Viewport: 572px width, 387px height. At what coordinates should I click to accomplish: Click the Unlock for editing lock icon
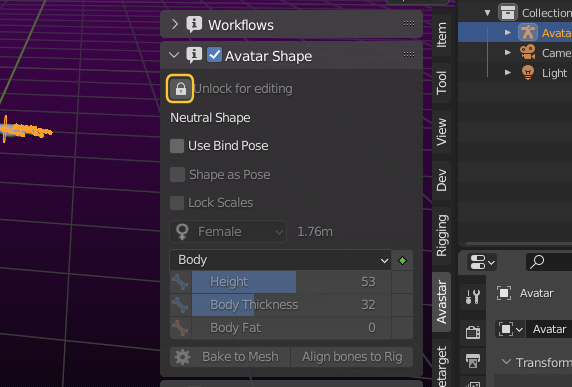(x=180, y=89)
